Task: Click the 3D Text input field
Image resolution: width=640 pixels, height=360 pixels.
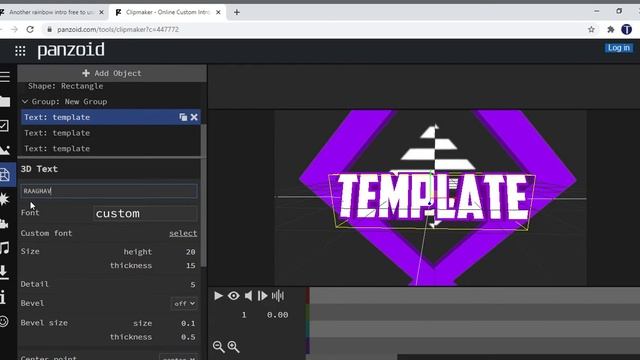Action: [x=109, y=191]
